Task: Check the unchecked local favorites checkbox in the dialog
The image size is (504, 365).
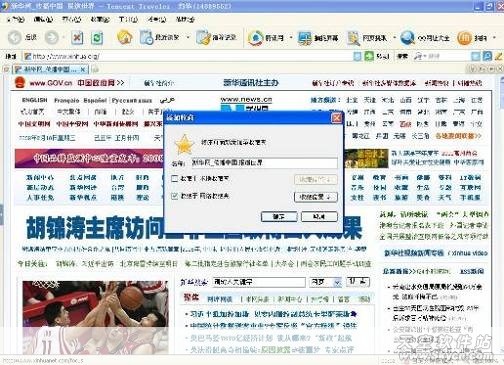Action: [174, 179]
